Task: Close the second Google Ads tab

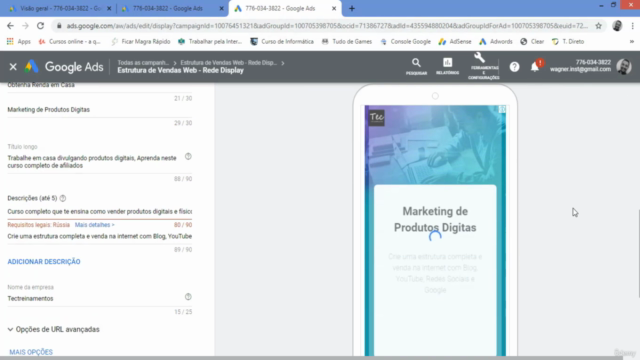Action: (x=222, y=9)
